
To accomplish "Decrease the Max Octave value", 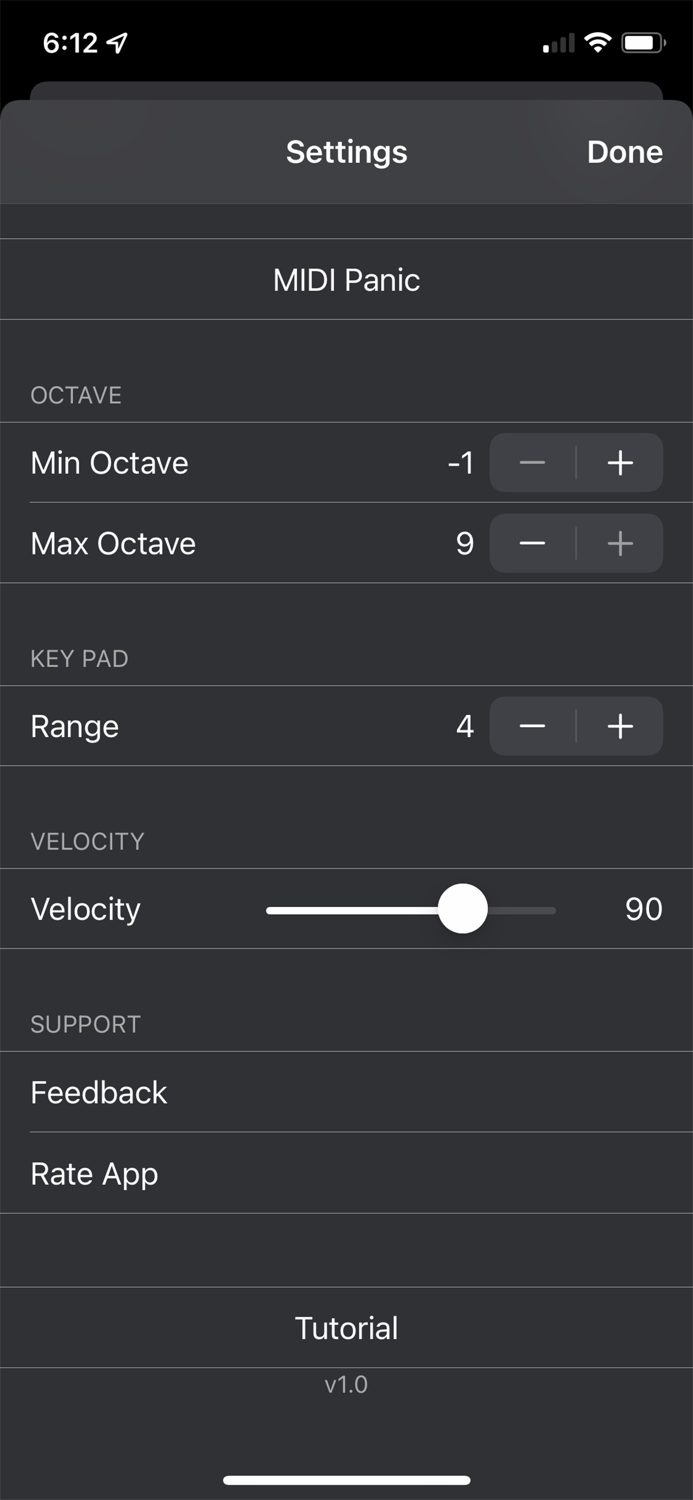I will click(x=532, y=543).
